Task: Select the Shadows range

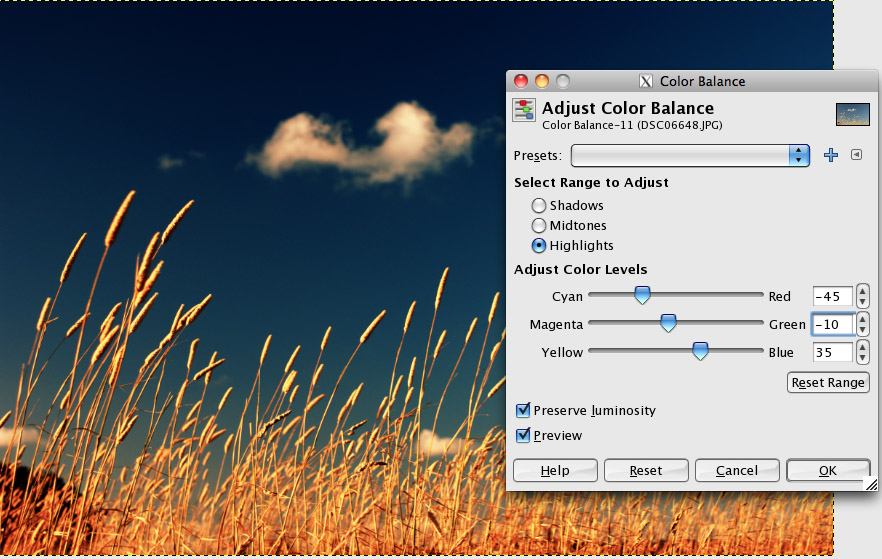Action: 539,205
